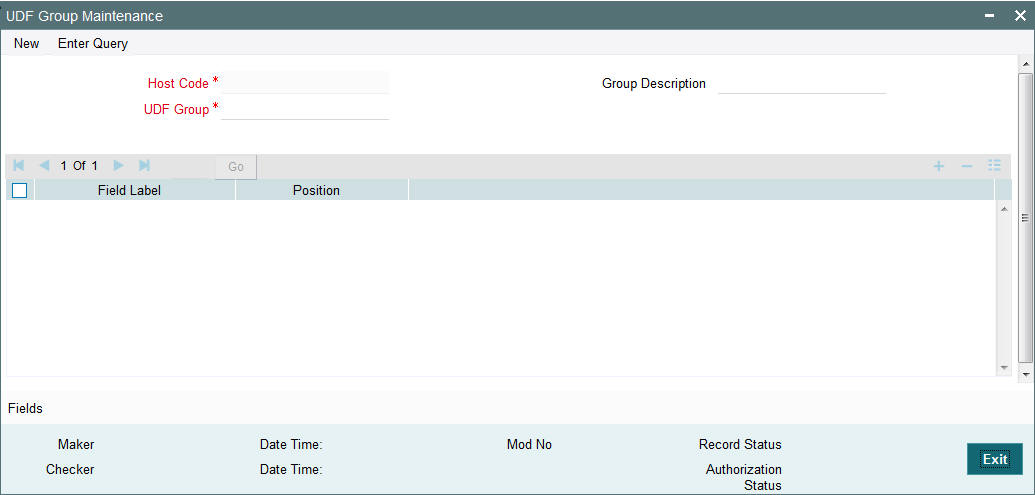Add a row with the plus icon
Screen dimensions: 1035x495
(938, 166)
